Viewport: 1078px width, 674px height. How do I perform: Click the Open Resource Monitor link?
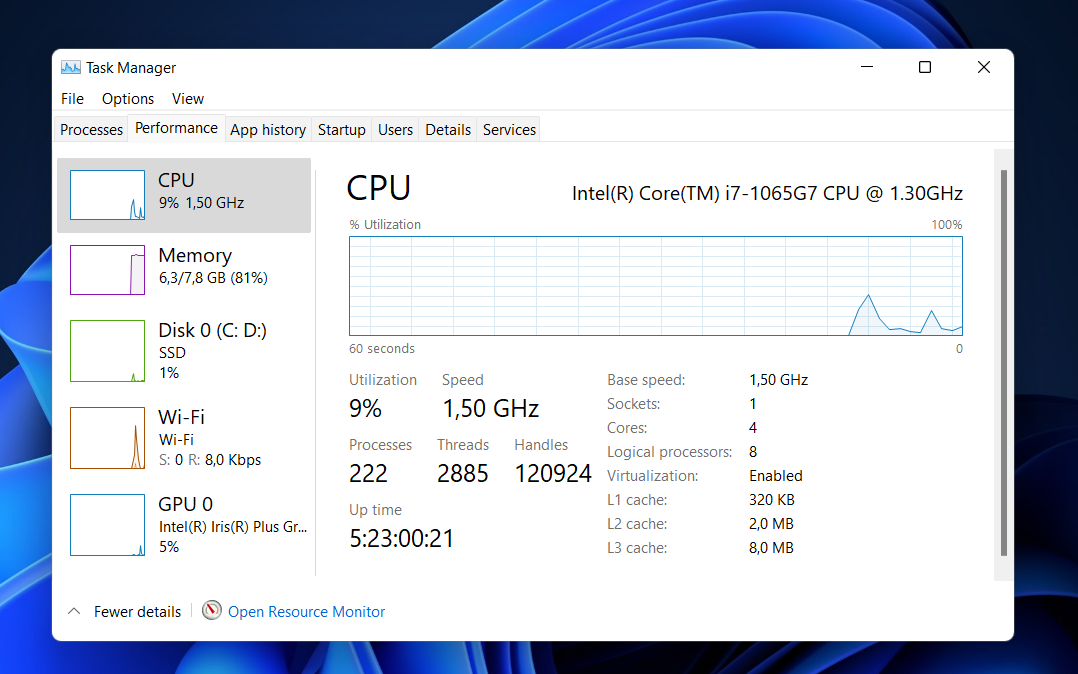(306, 611)
